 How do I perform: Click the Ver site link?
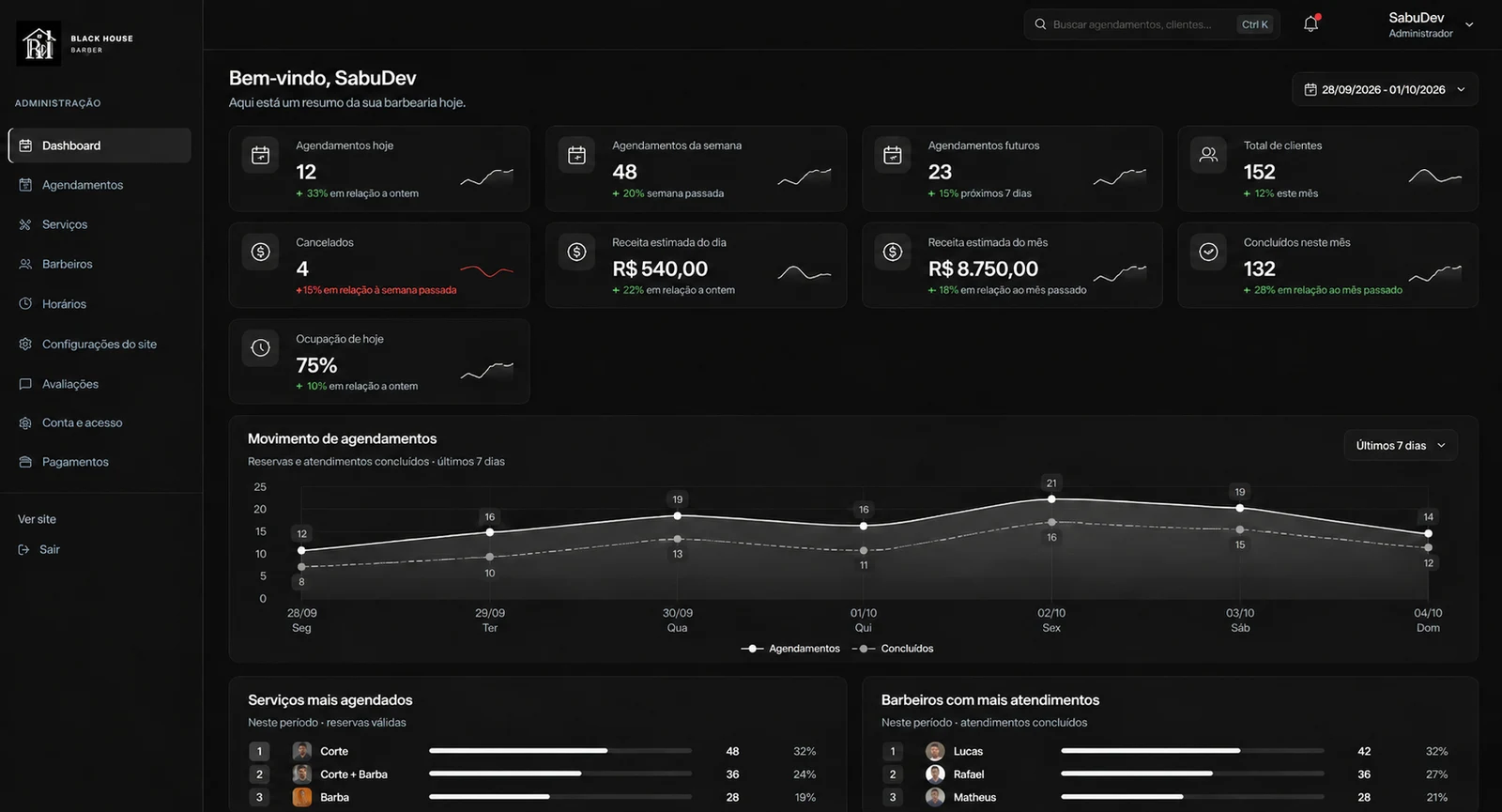[x=37, y=519]
